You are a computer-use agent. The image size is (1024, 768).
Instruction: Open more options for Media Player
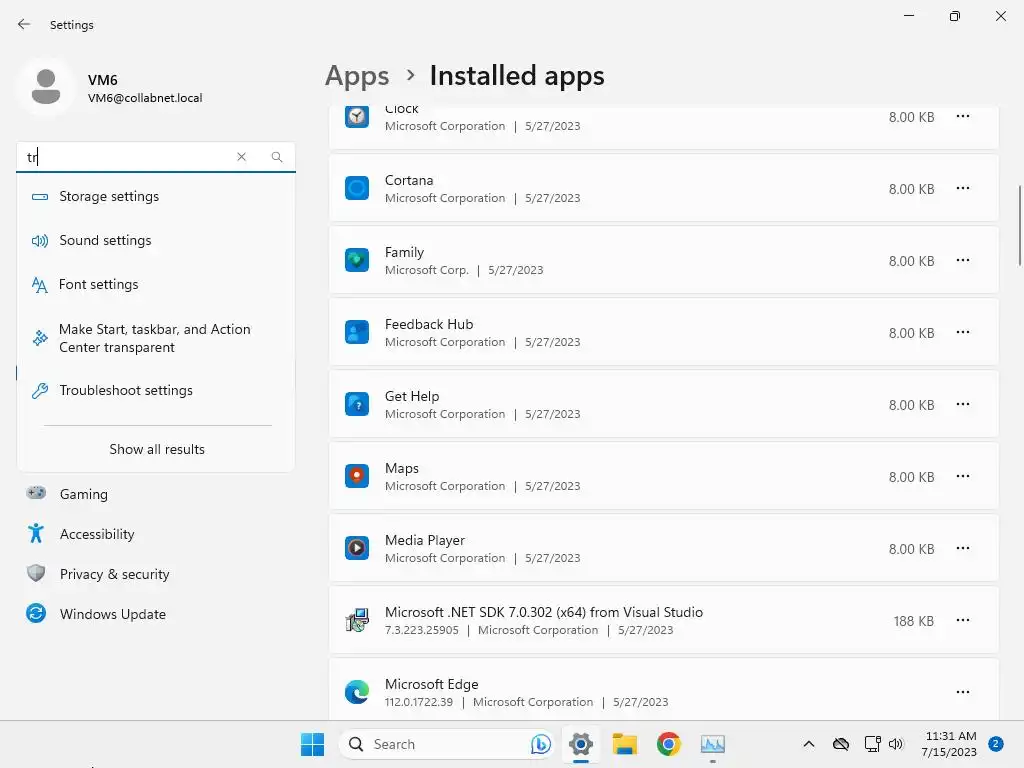[963, 548]
